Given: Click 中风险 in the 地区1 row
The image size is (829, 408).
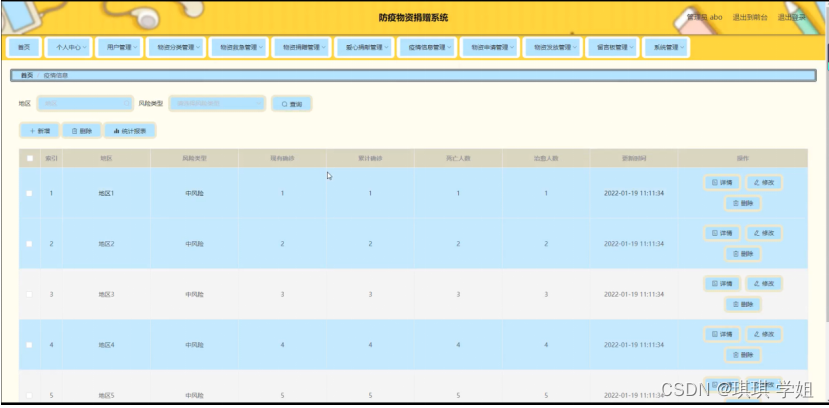Looking at the screenshot, I should 194,193.
